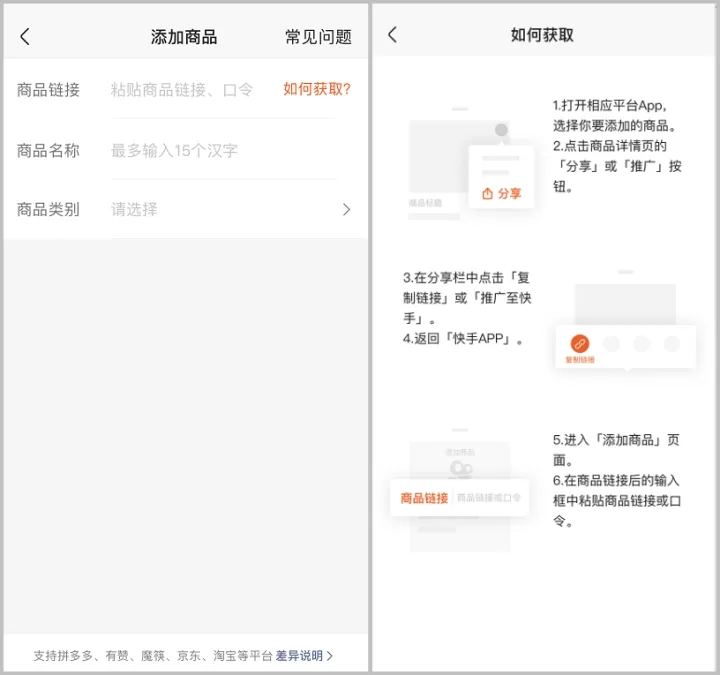Image resolution: width=720 pixels, height=675 pixels.
Task: Focus the 最多输入15个汉字 name field
Action: pos(174,150)
